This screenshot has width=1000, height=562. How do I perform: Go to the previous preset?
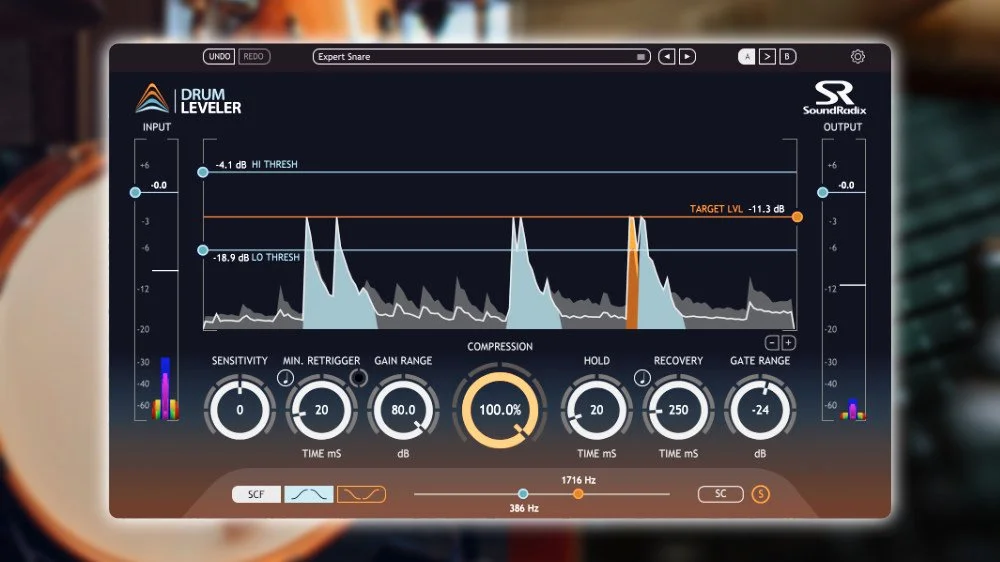tap(666, 57)
